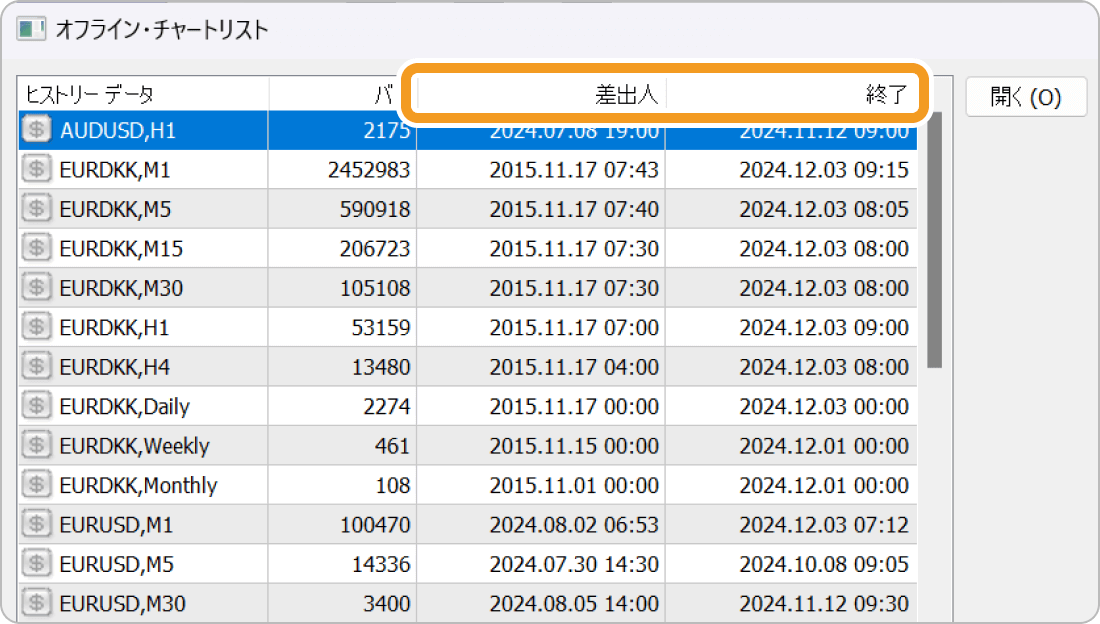This screenshot has height=624, width=1100.
Task: Sort by the 終了 column header
Action: click(790, 95)
